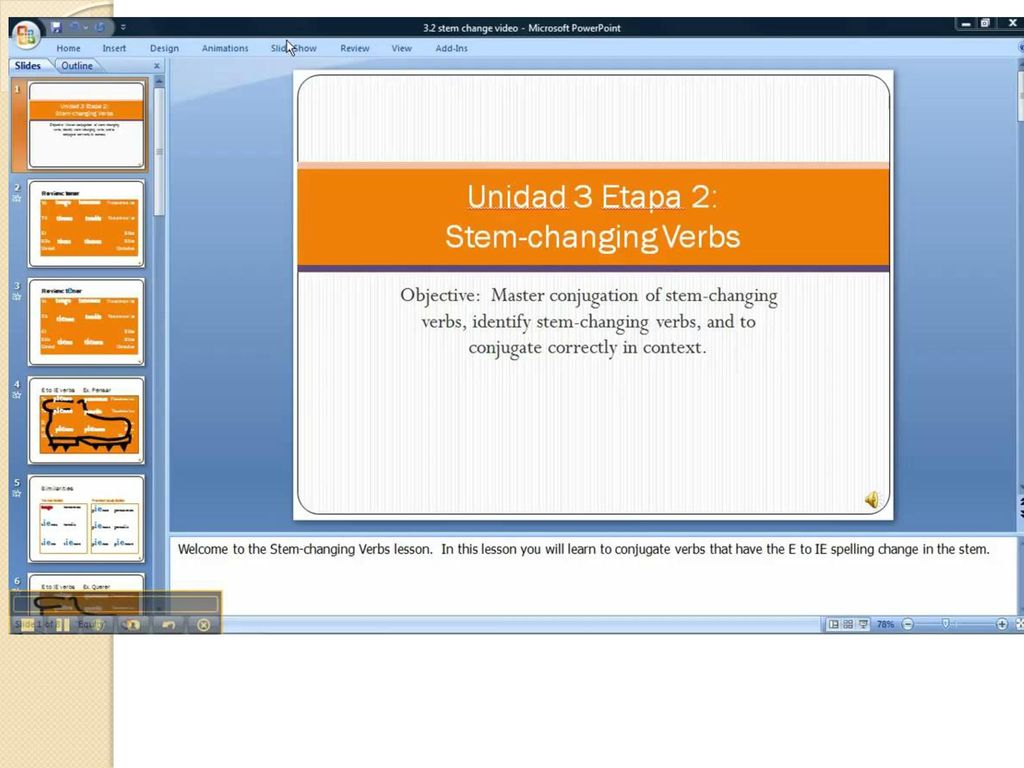Switch to the Outline pane tab
Viewport: 1024px width, 768px height.
coord(77,66)
